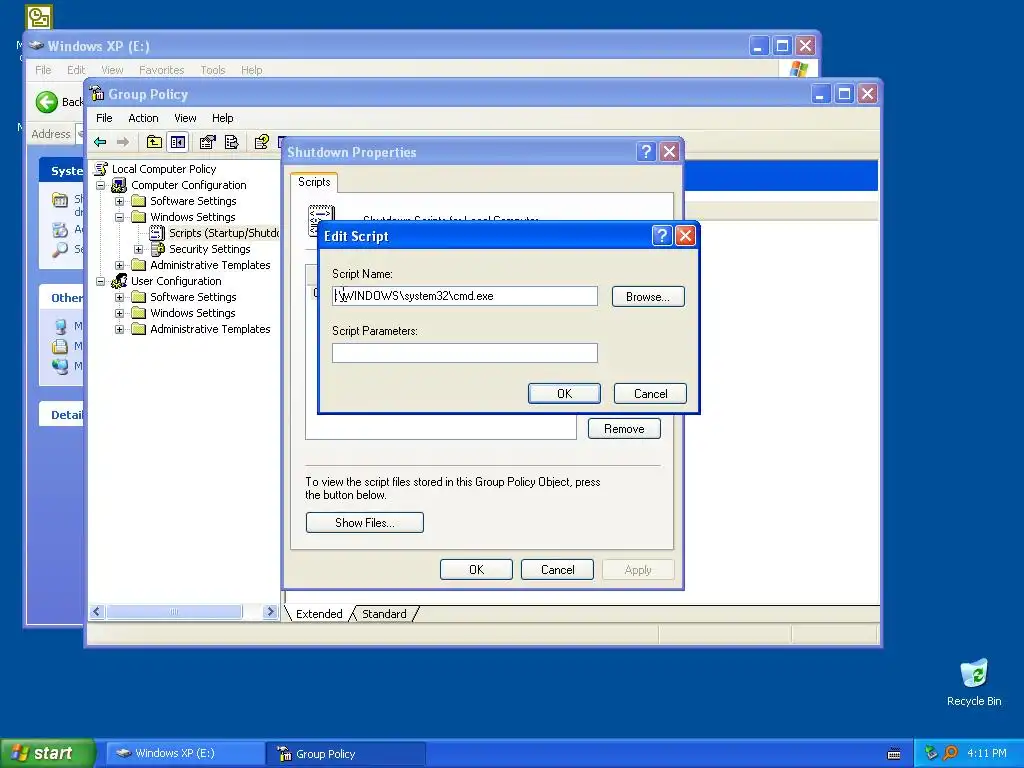Collapse the Computer Configuration node
1024x768 pixels.
pos(101,185)
